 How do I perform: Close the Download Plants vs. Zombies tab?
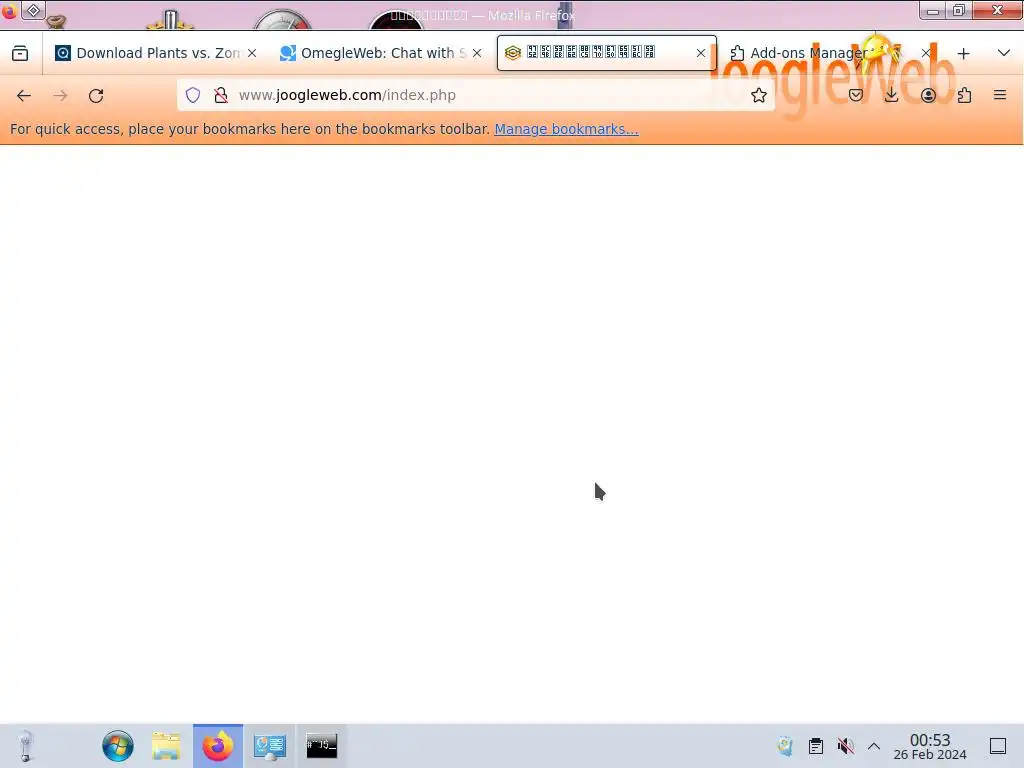point(252,54)
